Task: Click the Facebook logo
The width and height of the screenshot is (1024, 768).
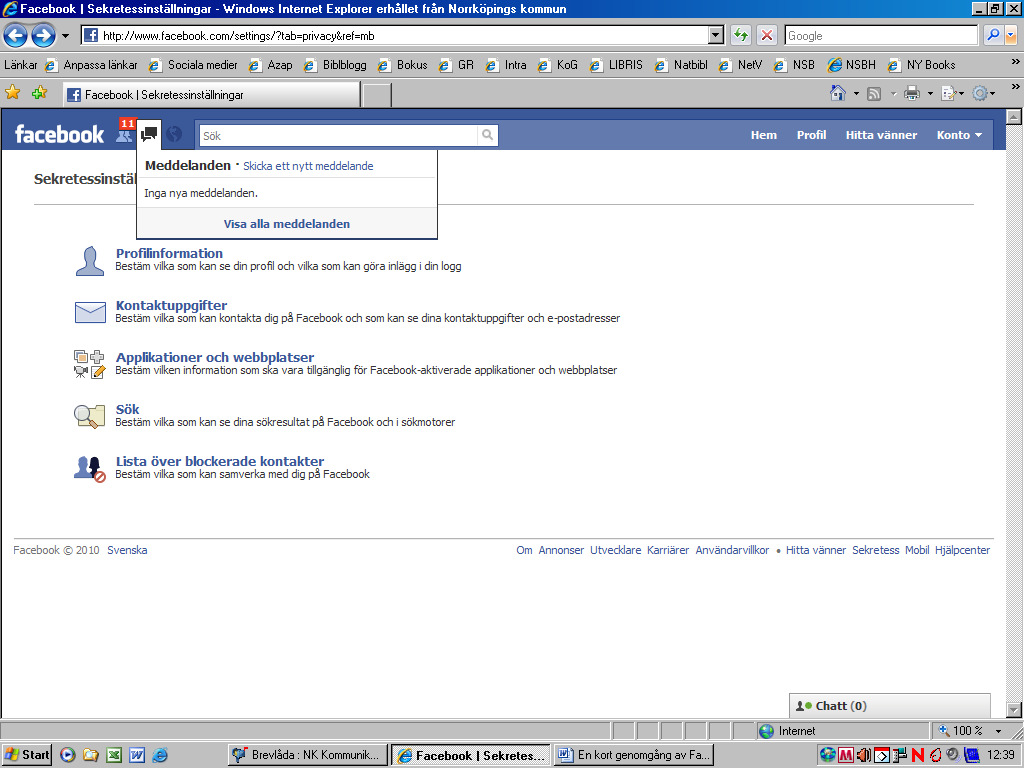Action: click(59, 135)
